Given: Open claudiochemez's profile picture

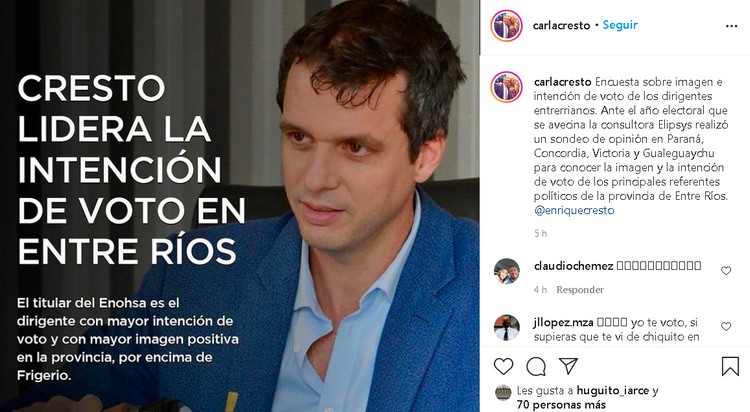Looking at the screenshot, I should [507, 271].
